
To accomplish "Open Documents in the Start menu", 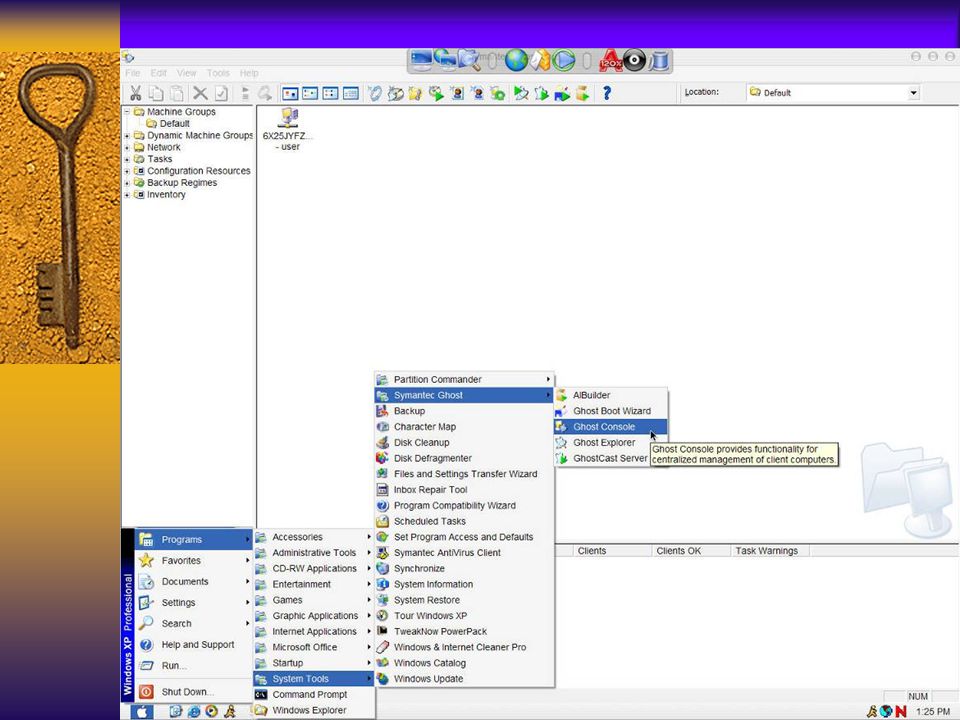I will (193, 582).
